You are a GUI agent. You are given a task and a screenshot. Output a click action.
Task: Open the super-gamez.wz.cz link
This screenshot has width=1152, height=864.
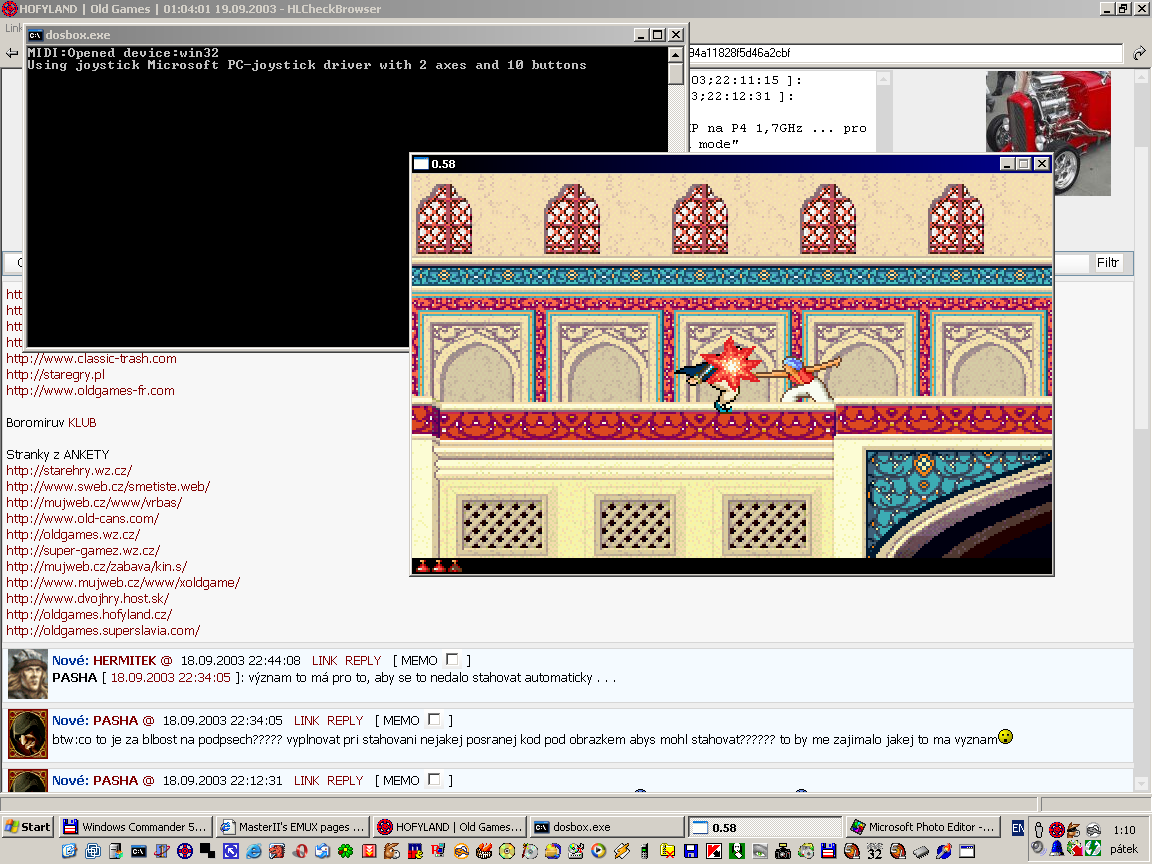[x=83, y=551]
